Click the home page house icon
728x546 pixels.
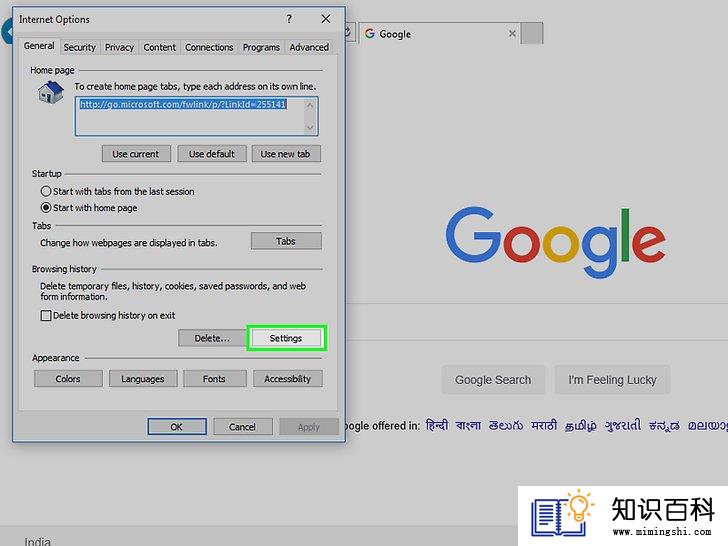(51, 92)
